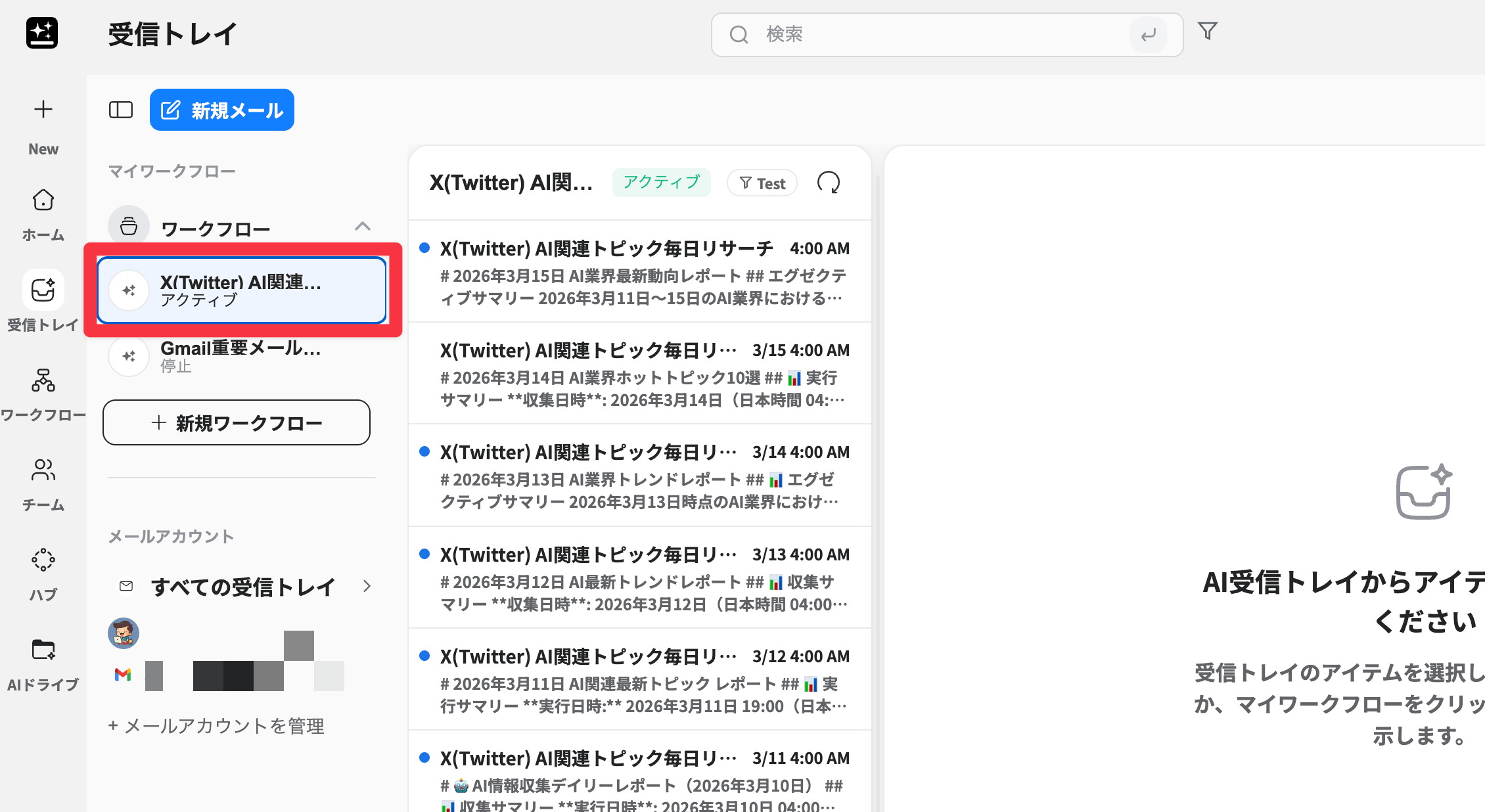Select the Gmail重要メール workflow item
This screenshot has width=1485, height=812.
(240, 356)
